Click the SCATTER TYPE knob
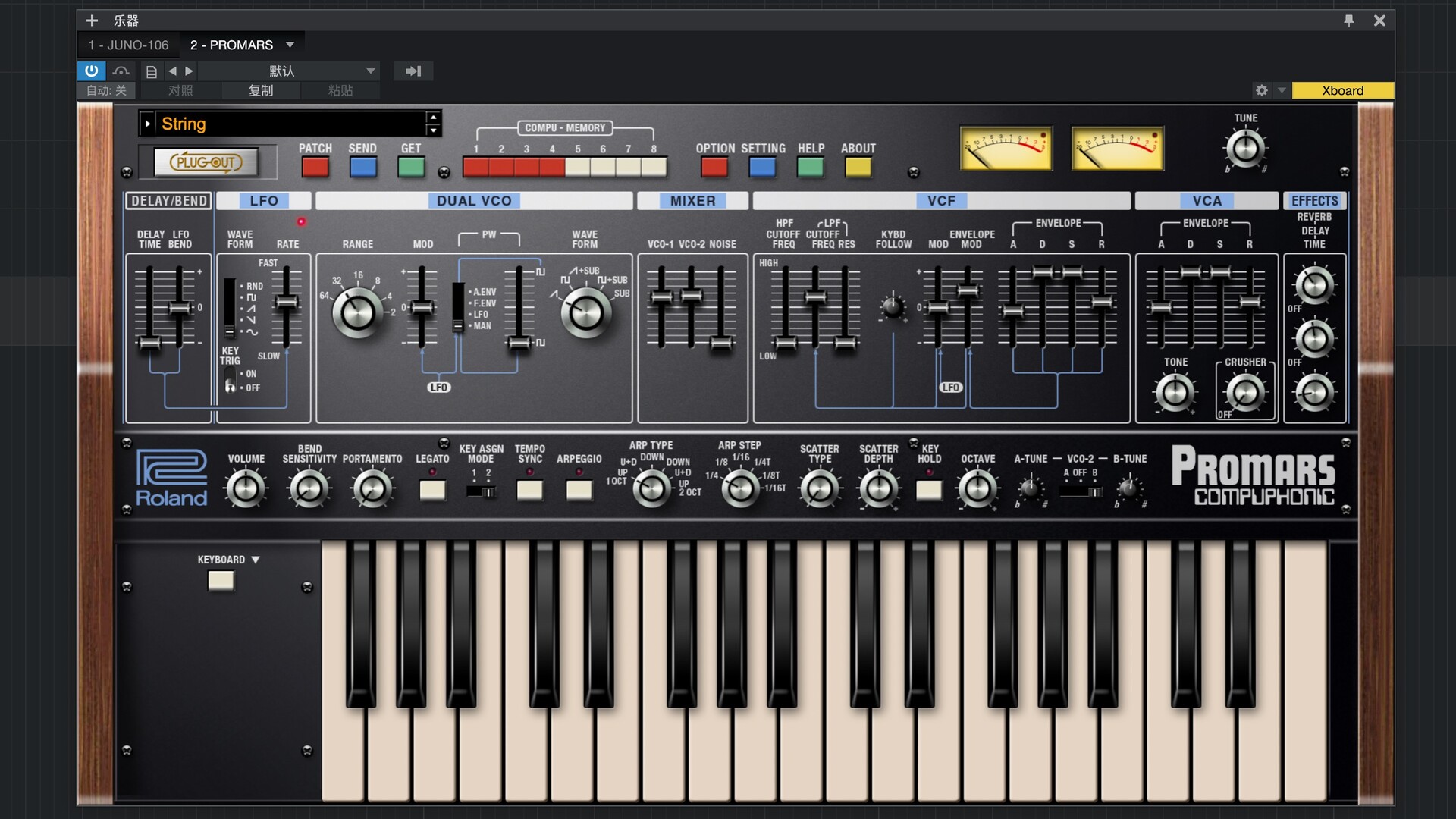 click(x=819, y=488)
